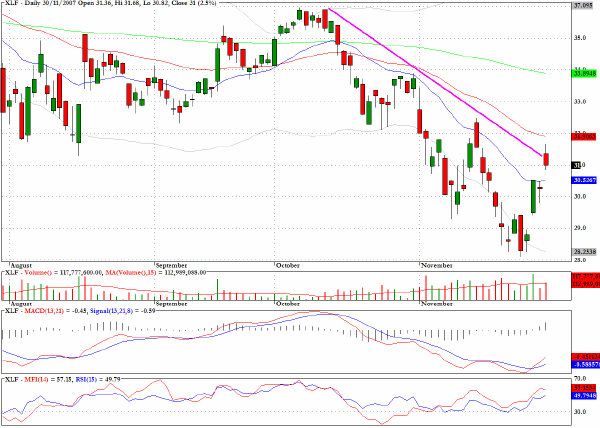This screenshot has height=428, width=600.
Task: Click the black 31.0 last price label
Action: pyautogui.click(x=579, y=165)
